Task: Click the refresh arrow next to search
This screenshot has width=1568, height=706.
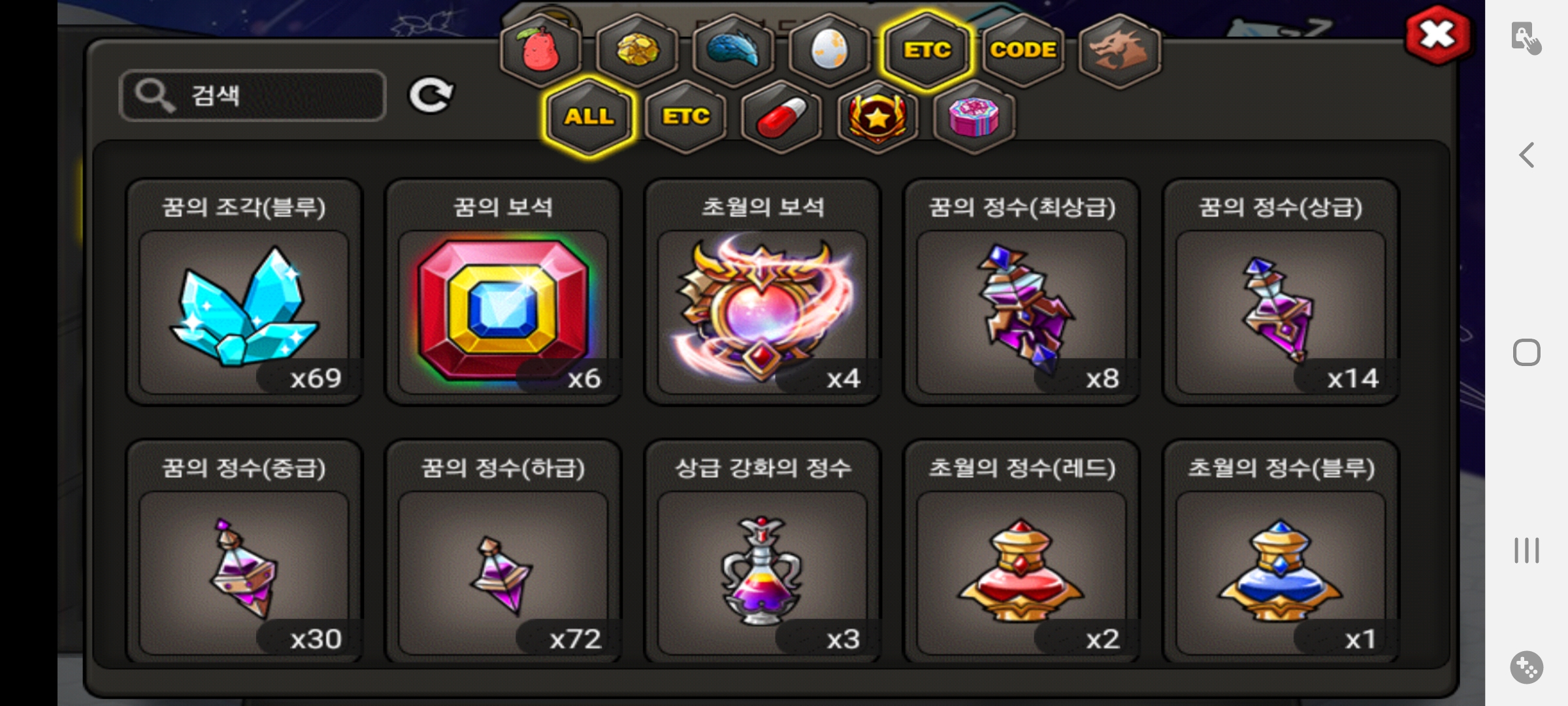Action: coord(431,95)
